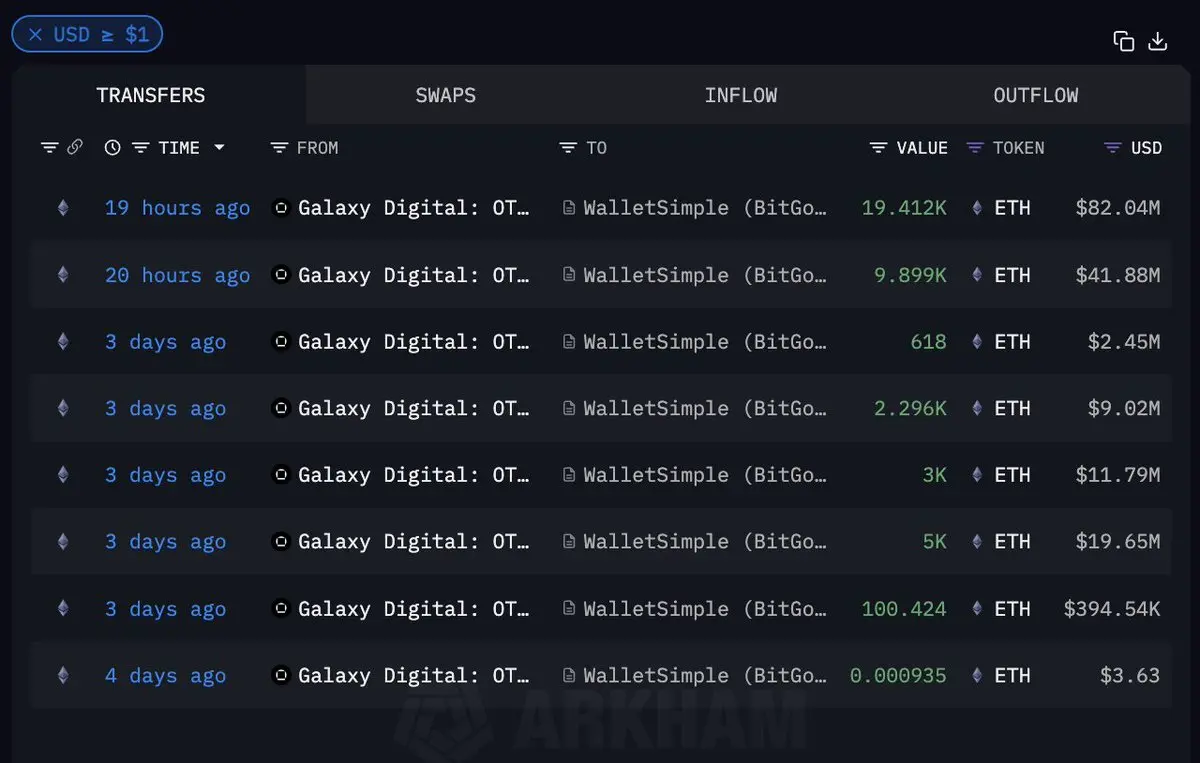Click the 0.000935 value cell
The width and height of the screenshot is (1200, 763).
pos(898,675)
